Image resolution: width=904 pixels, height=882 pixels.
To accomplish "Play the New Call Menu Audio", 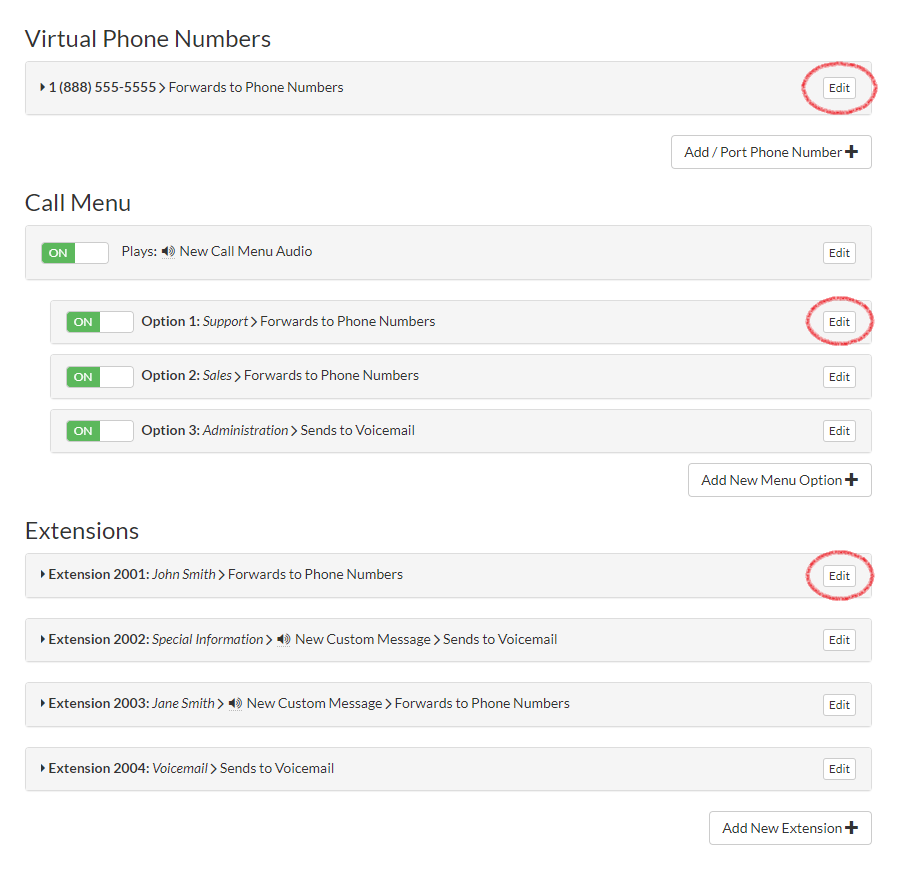I will coord(168,251).
